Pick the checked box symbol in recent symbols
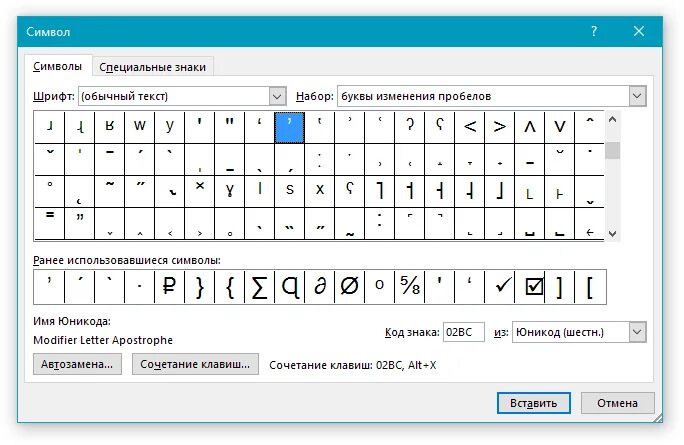 530,287
